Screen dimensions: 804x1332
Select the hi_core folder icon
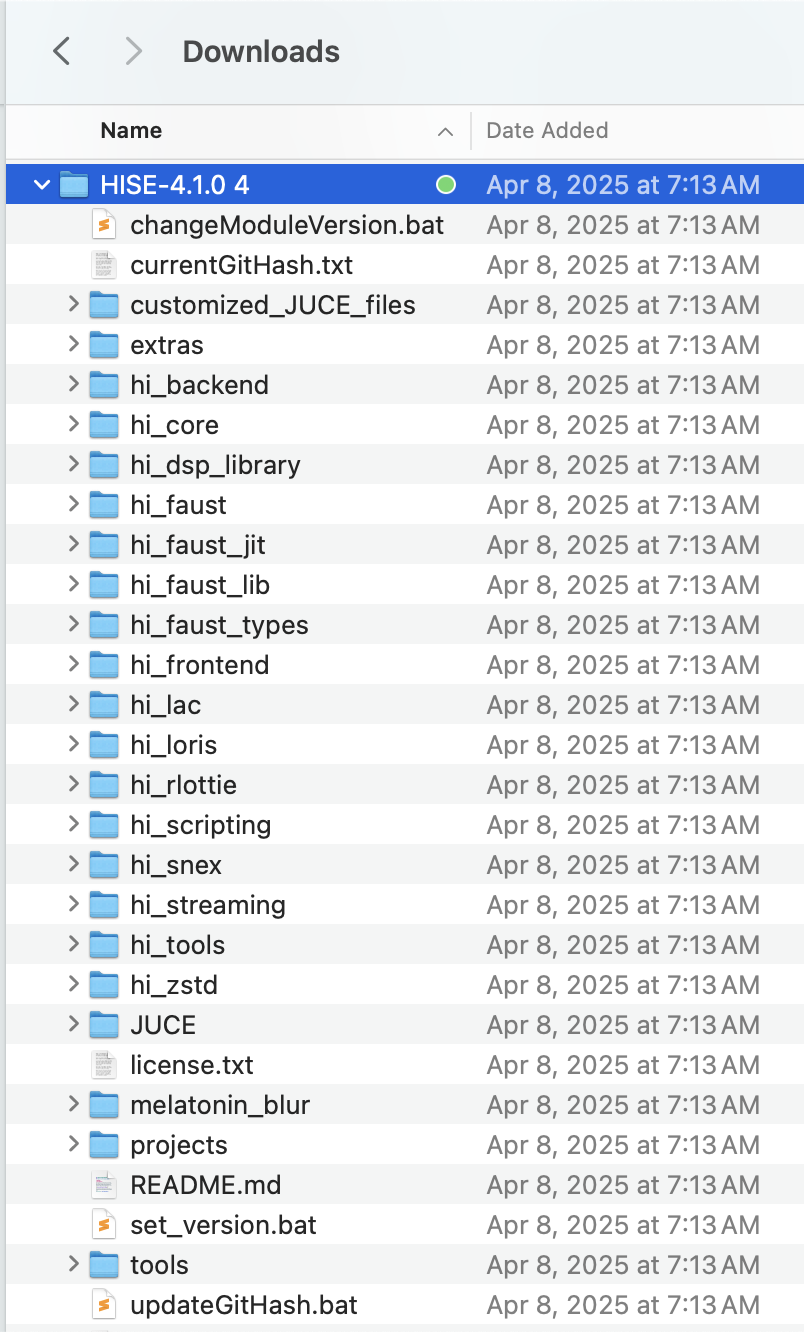pos(104,425)
